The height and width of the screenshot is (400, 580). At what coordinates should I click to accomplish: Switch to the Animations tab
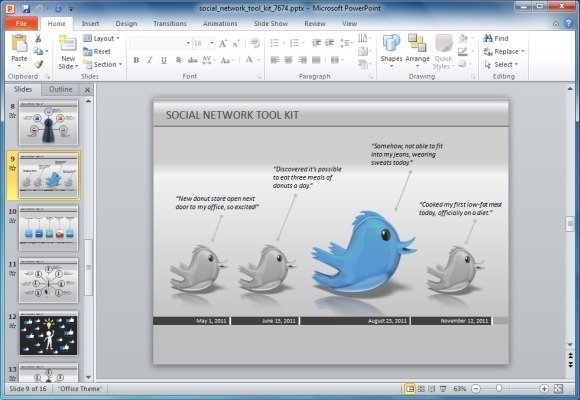click(220, 23)
